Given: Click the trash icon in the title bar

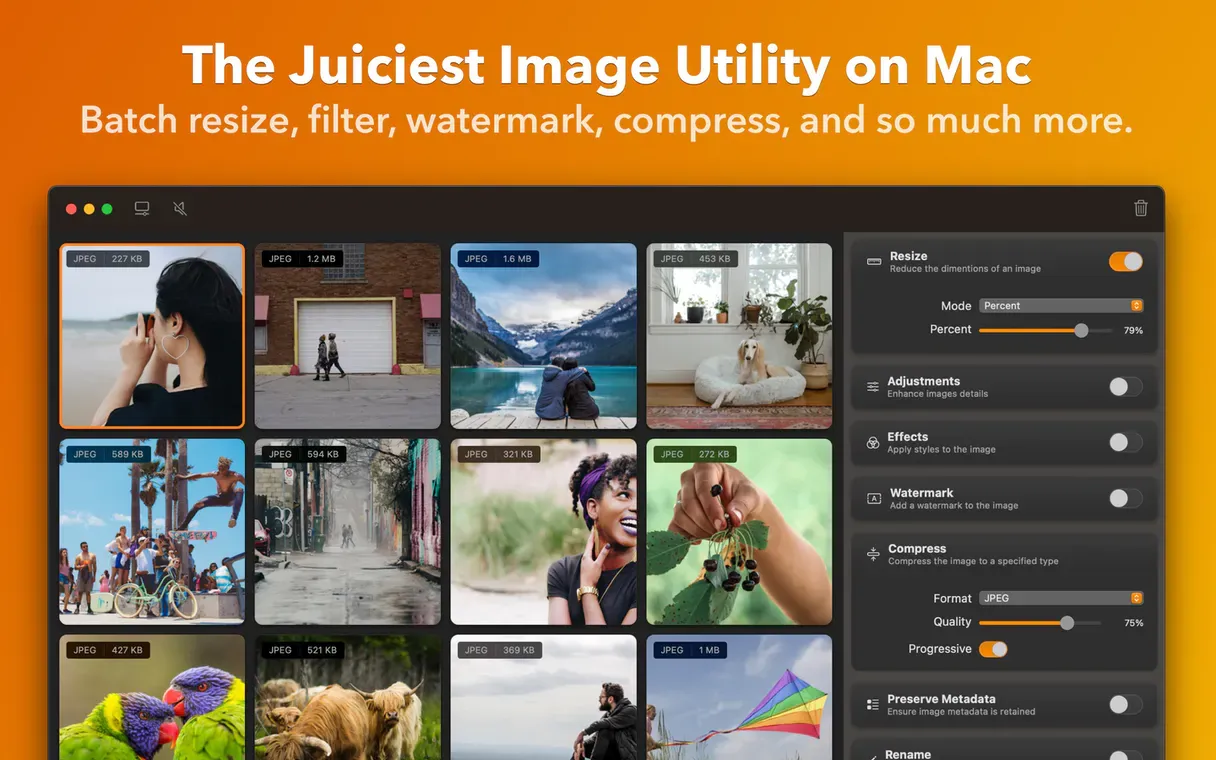Looking at the screenshot, I should tap(1140, 208).
